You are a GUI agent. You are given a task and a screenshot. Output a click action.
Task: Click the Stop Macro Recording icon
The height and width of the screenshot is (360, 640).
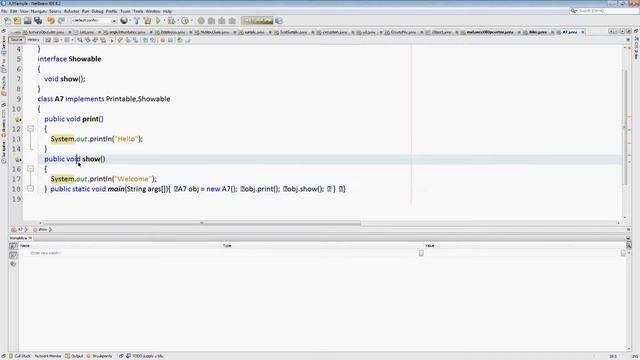coord(170,40)
